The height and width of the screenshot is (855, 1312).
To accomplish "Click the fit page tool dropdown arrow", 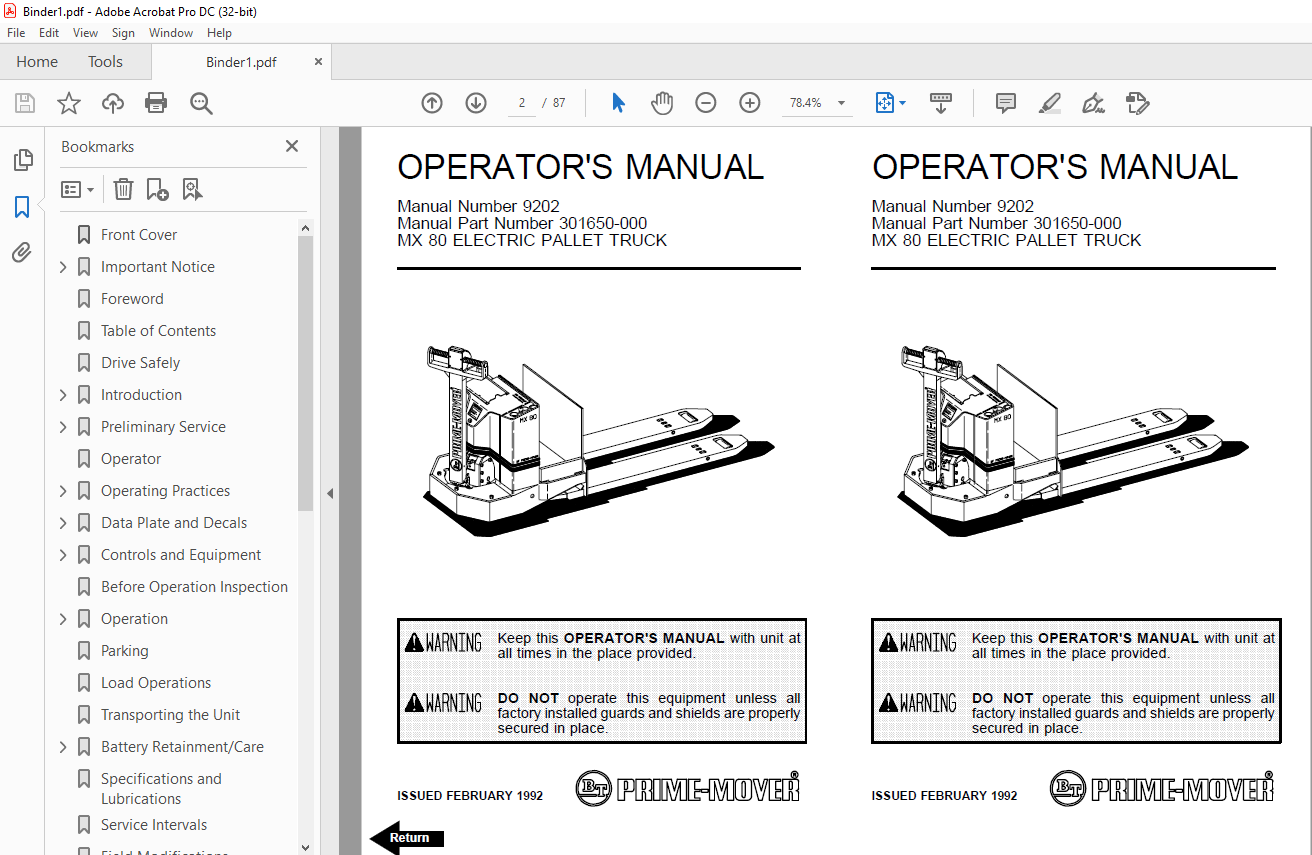I will 903,103.
